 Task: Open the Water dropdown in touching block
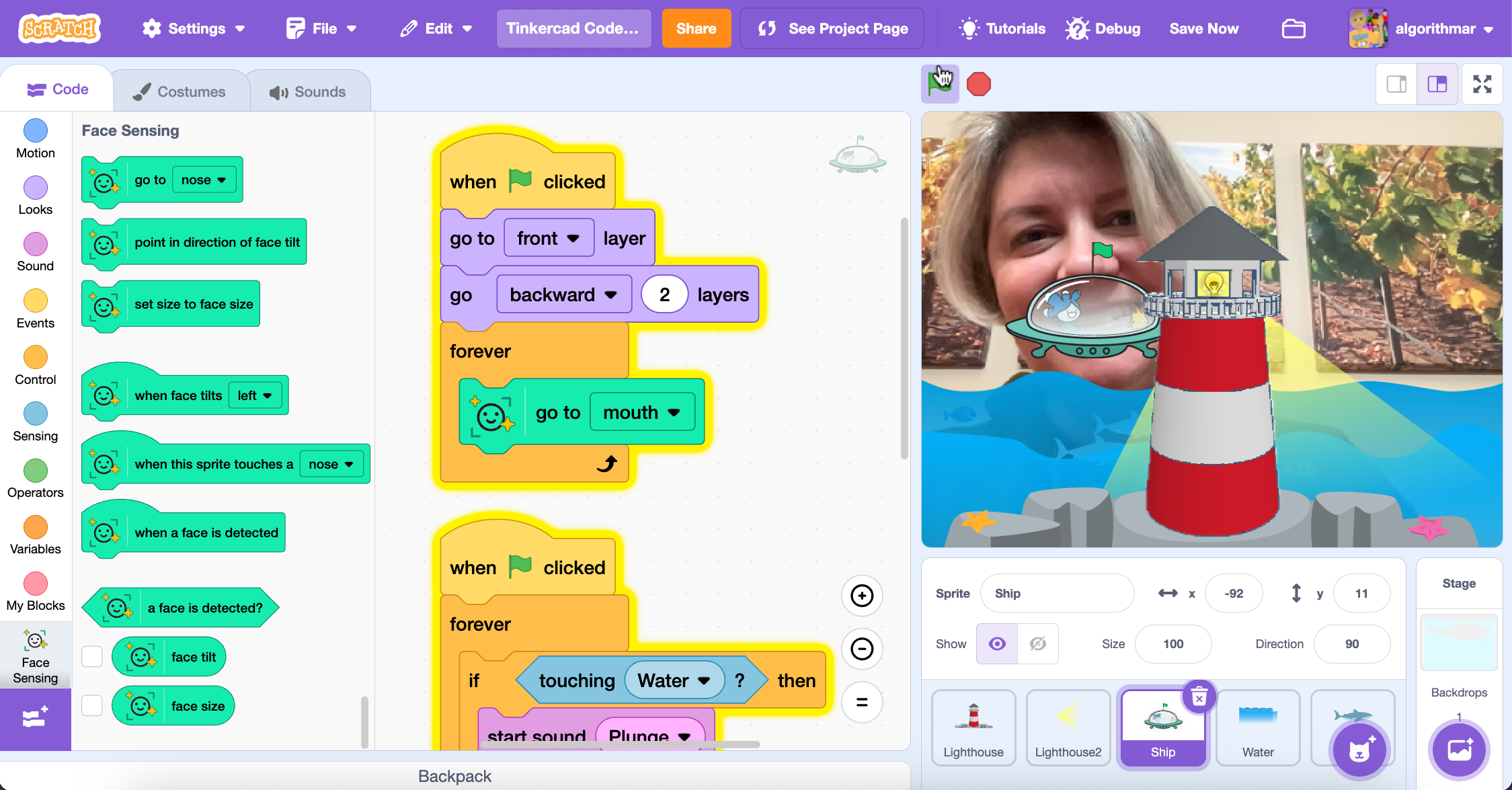674,680
